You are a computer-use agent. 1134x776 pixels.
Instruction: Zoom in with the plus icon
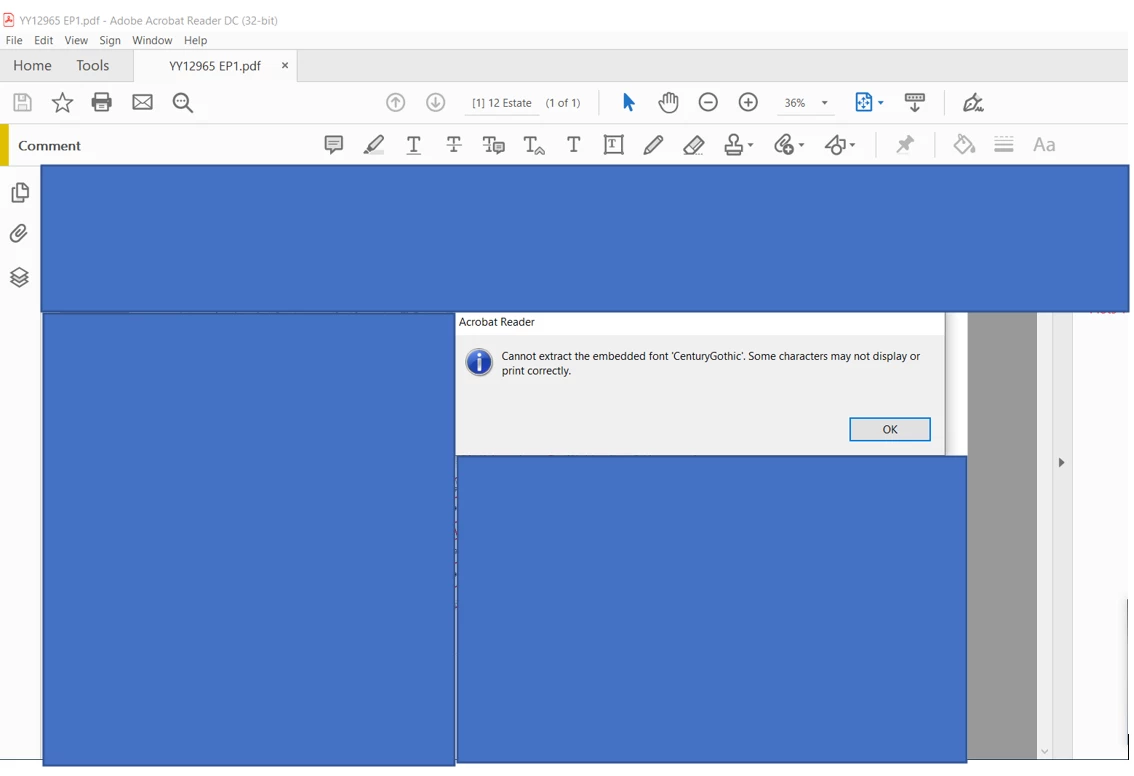point(749,103)
